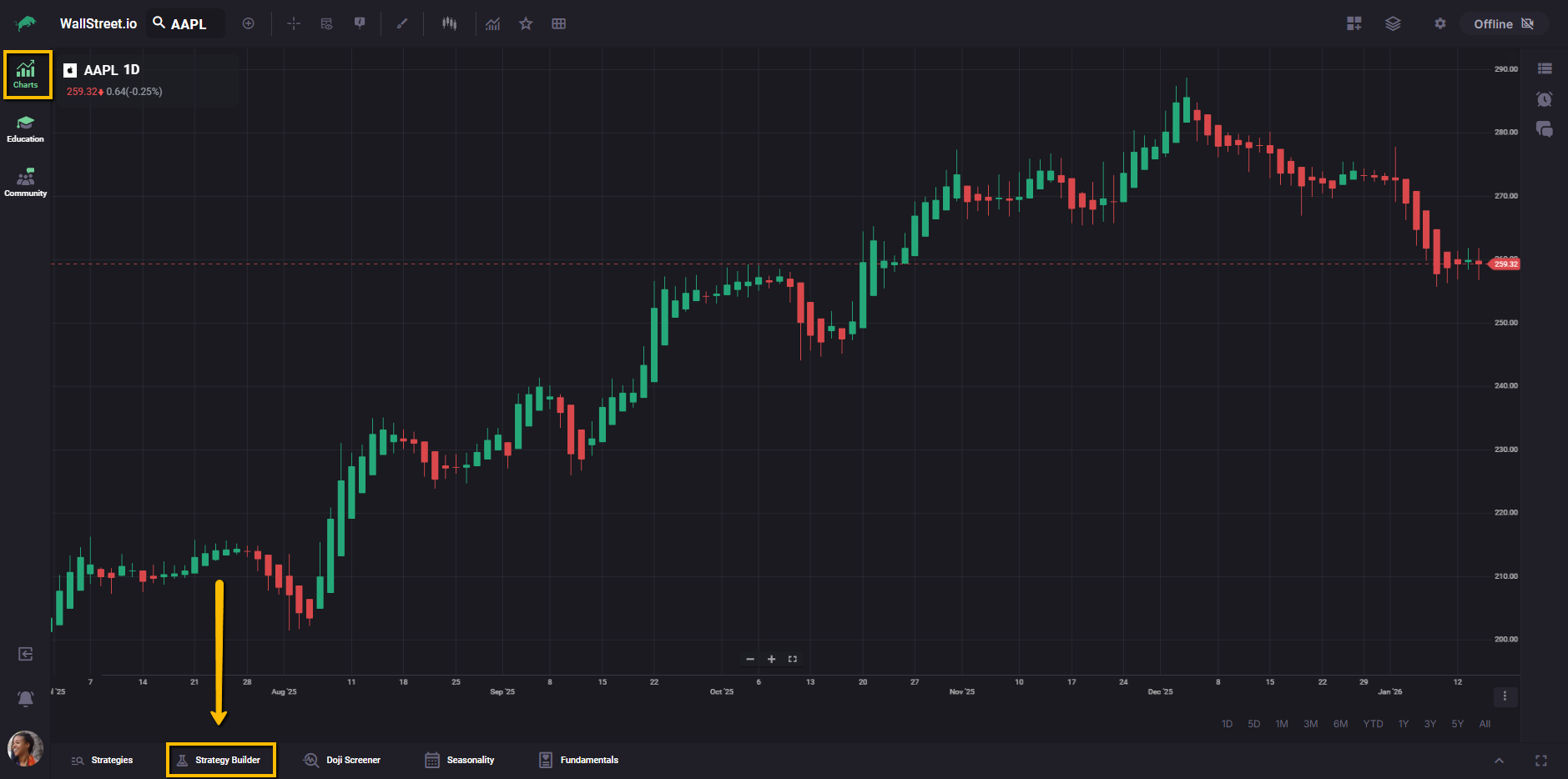Open the drawing brush tool

(x=402, y=23)
